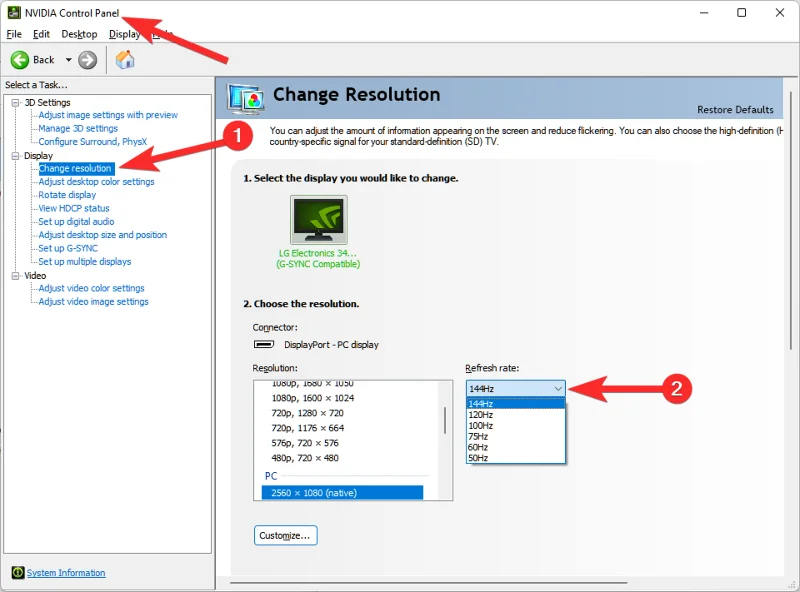Select 720p, 1280 × 720 resolution
Image resolution: width=800 pixels, height=592 pixels.
pos(308,413)
